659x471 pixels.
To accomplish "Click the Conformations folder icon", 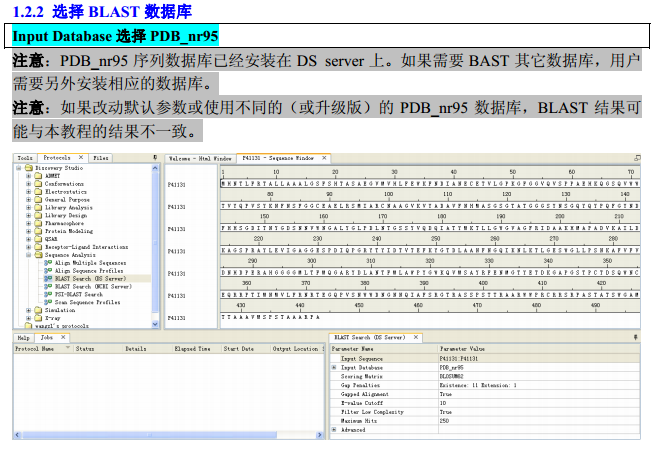I will (38, 184).
